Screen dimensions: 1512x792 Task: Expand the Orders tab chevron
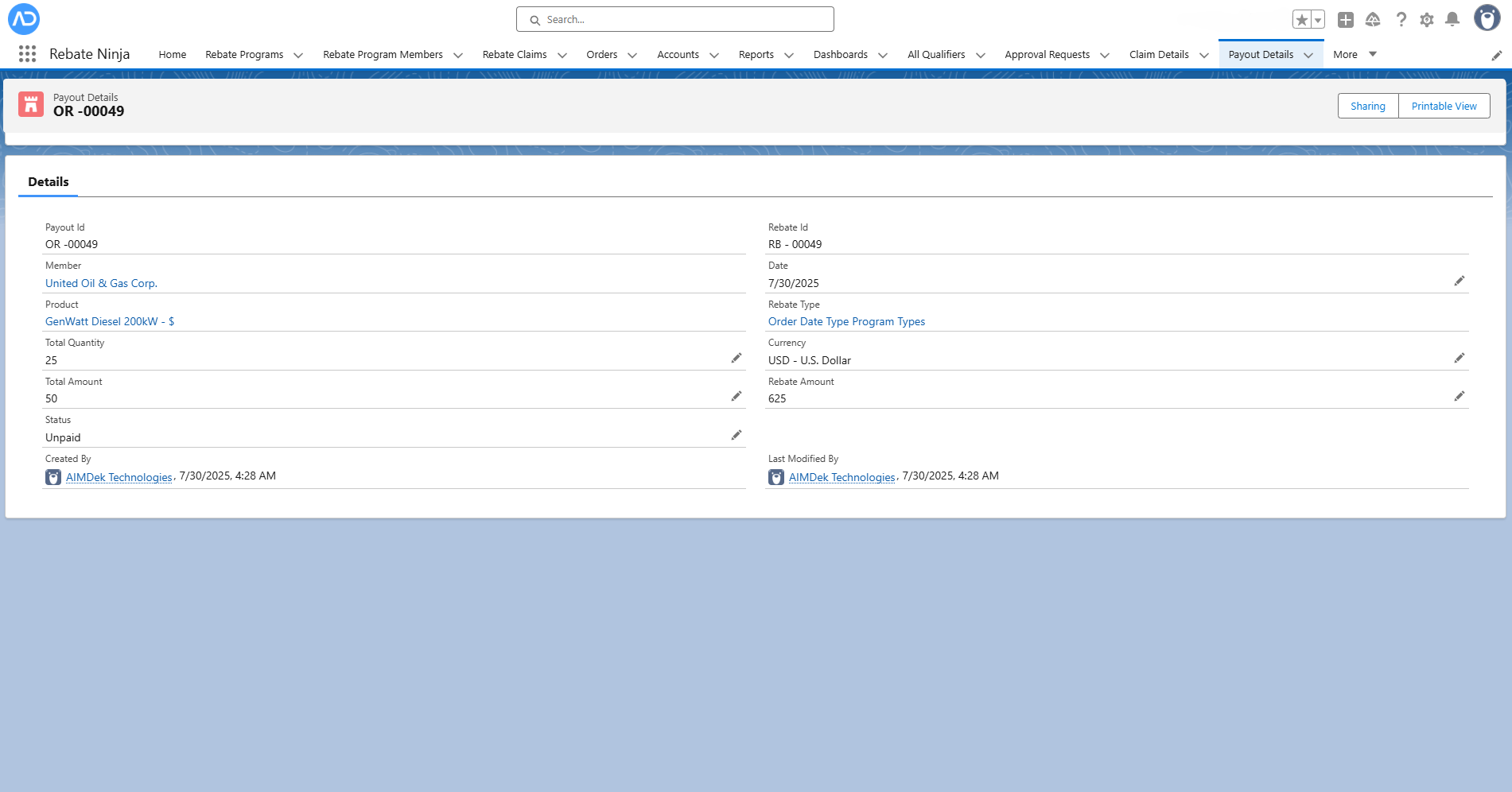pyautogui.click(x=632, y=55)
